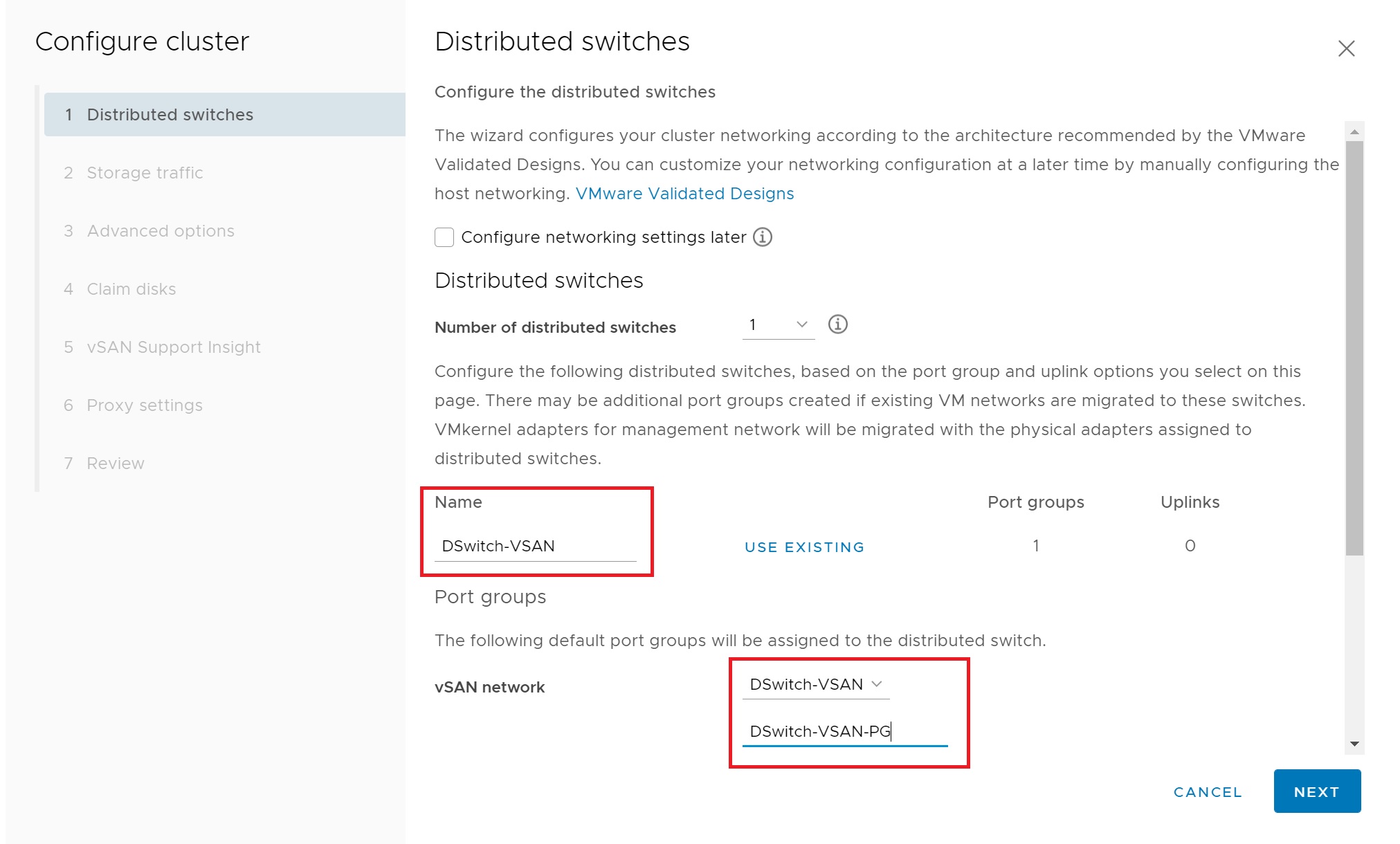Open Number of distributed switches dropdown

pyautogui.click(x=779, y=325)
